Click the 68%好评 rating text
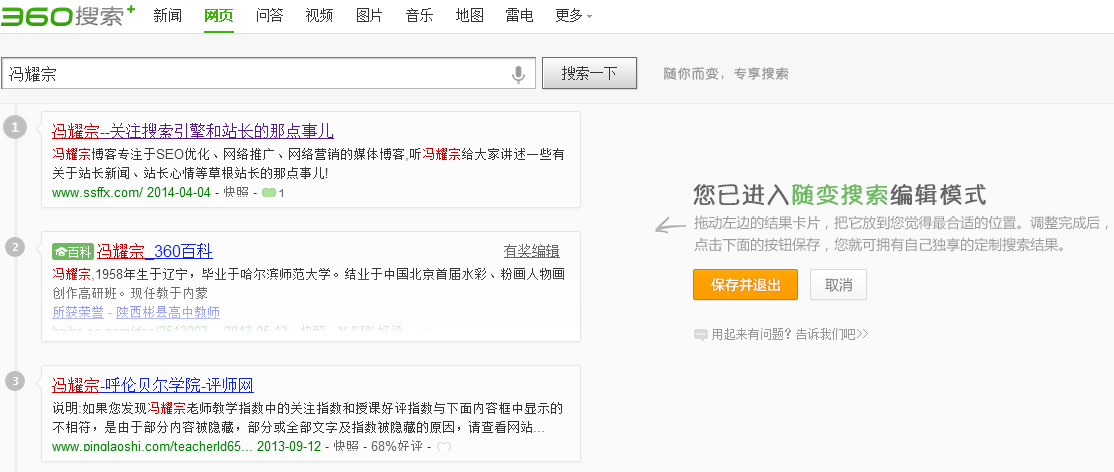 [397, 447]
